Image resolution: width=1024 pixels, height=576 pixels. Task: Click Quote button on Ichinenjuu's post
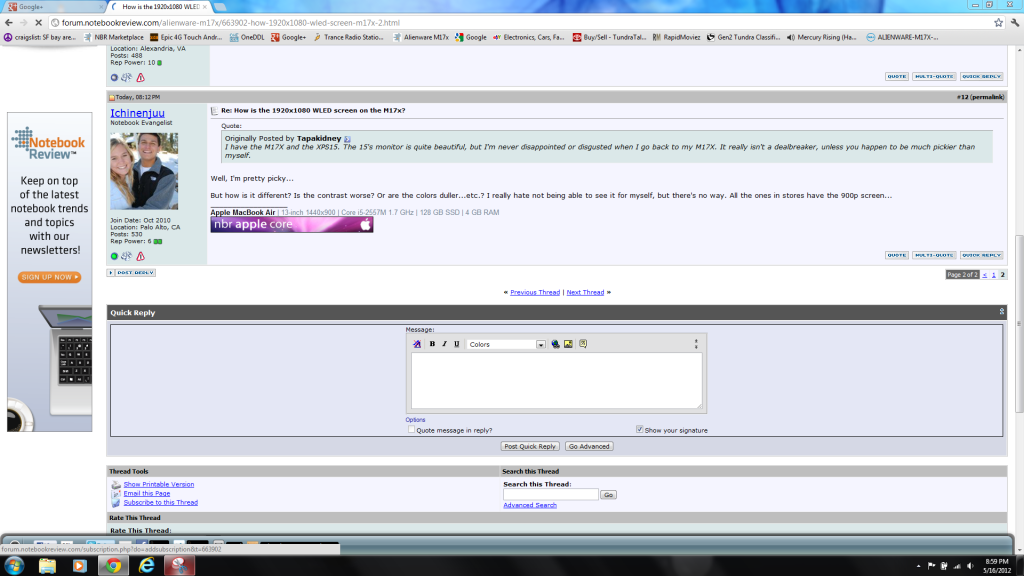pyautogui.click(x=897, y=255)
